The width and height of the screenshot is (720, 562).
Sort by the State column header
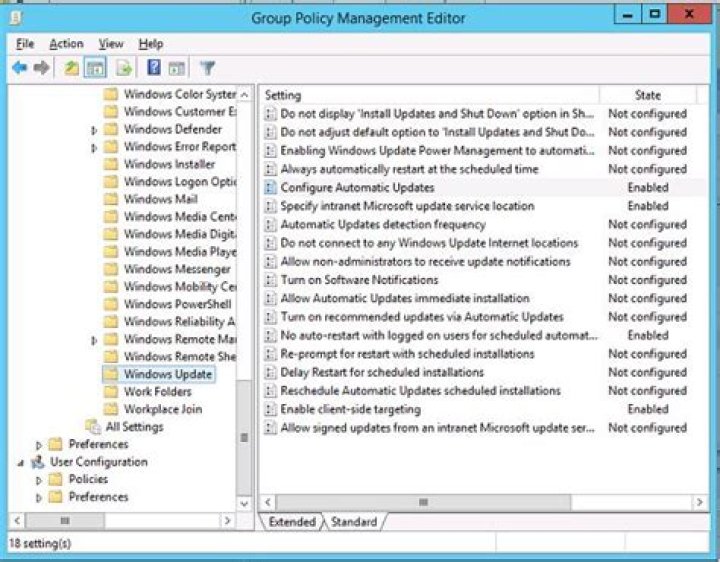(647, 95)
